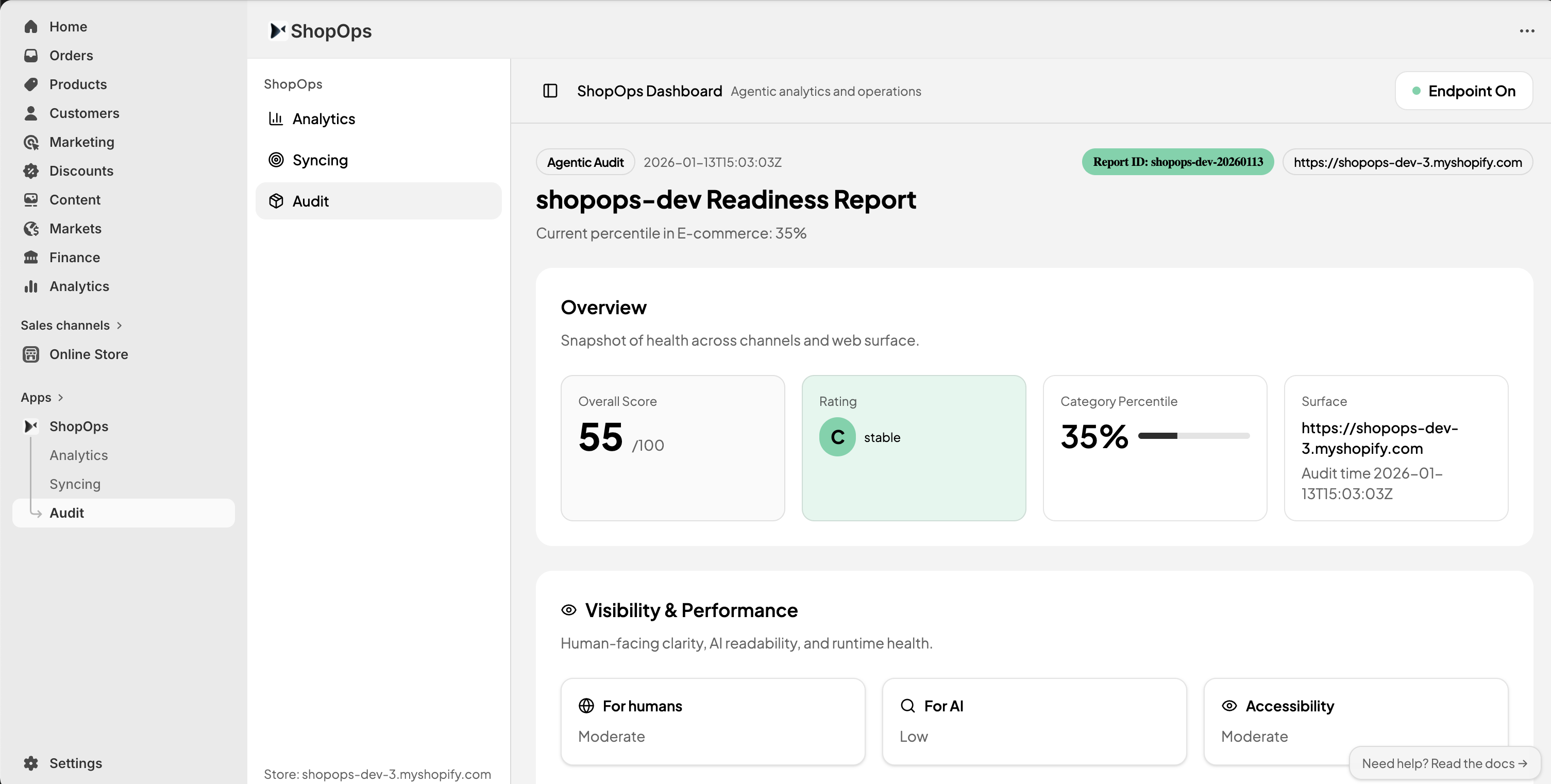Click the Markets globe icon
The height and width of the screenshot is (784, 1551).
click(x=32, y=229)
